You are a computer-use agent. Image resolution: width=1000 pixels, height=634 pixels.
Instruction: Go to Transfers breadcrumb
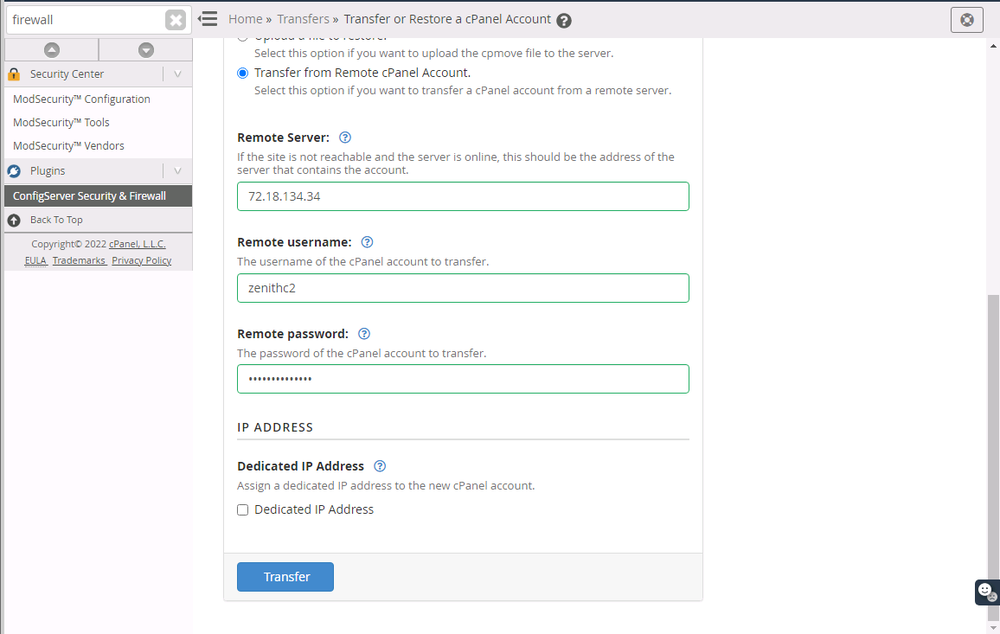[x=303, y=19]
